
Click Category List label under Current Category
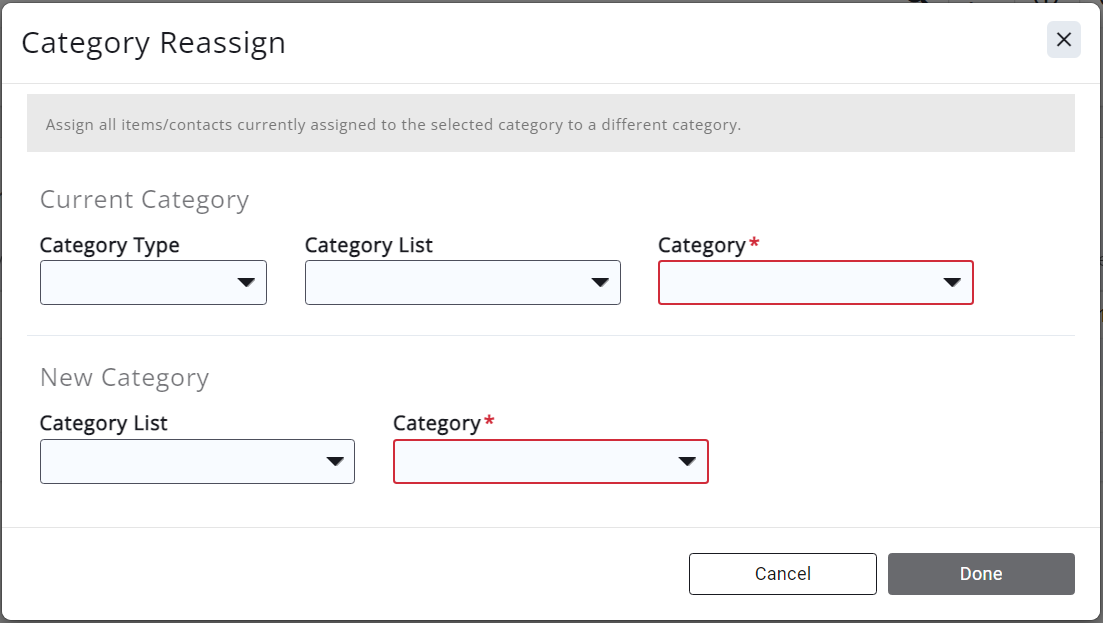pos(368,246)
